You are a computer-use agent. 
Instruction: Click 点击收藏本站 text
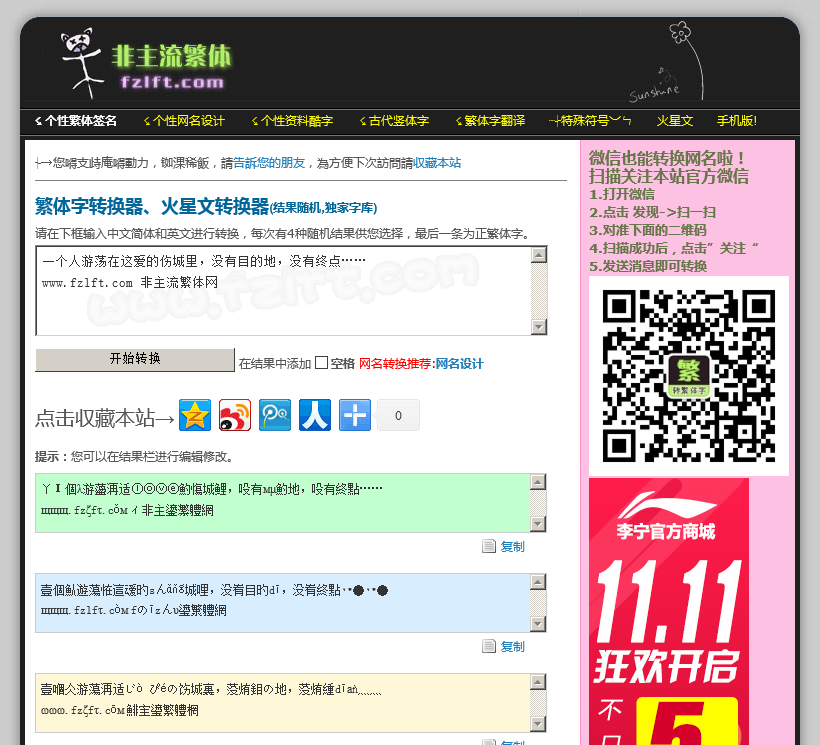click(x=105, y=418)
